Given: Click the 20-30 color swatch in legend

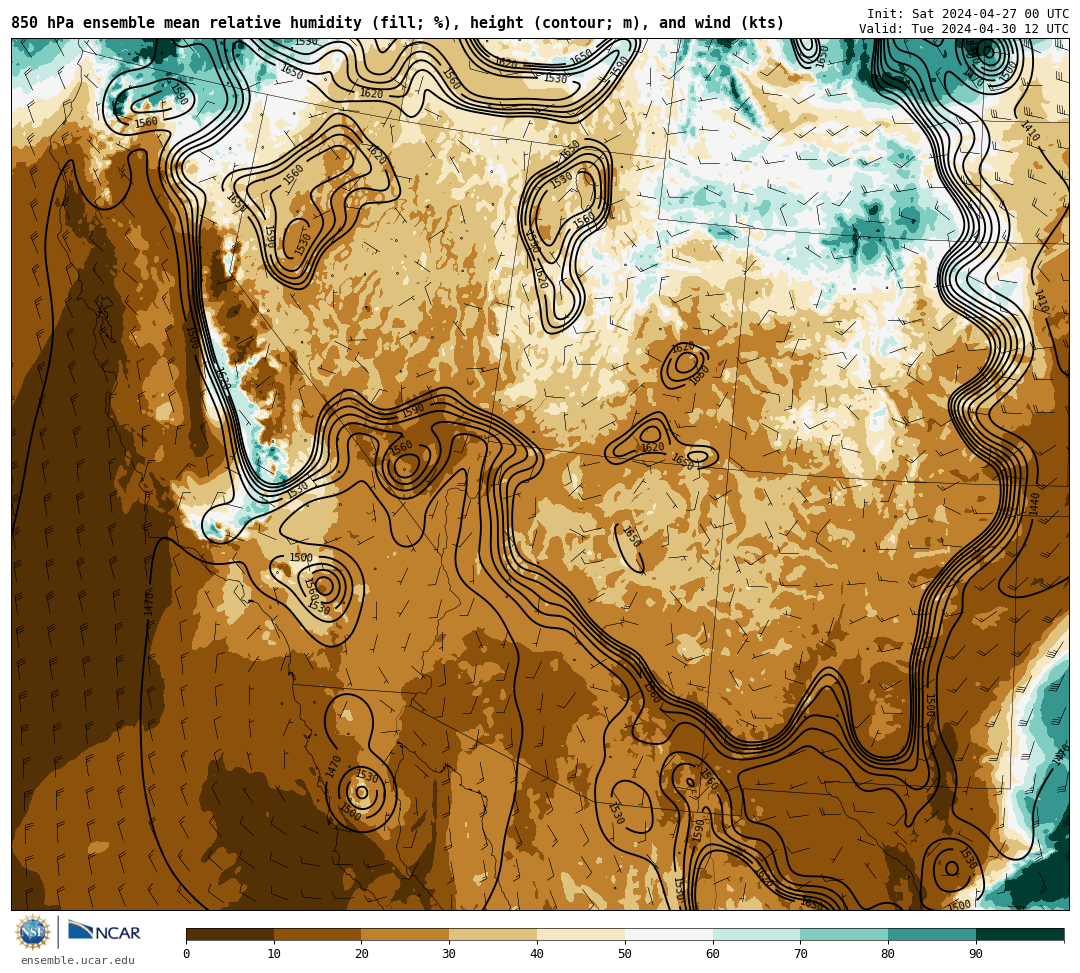Looking at the screenshot, I should click(405, 934).
